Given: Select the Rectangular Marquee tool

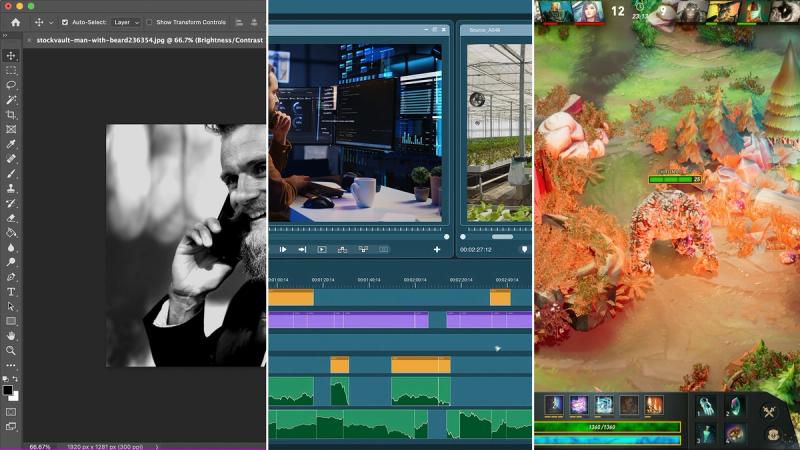Looking at the screenshot, I should click(x=11, y=70).
